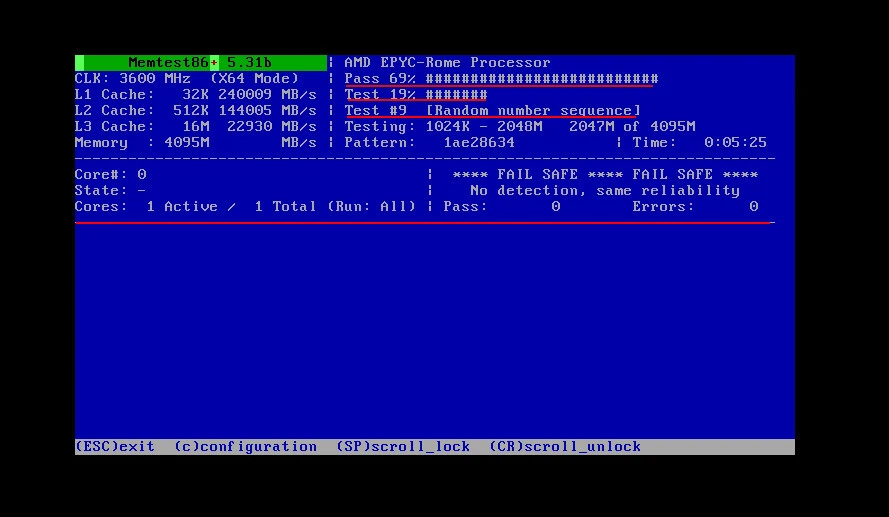
Task: Select the L2 Cache 512K row
Action: [196, 111]
